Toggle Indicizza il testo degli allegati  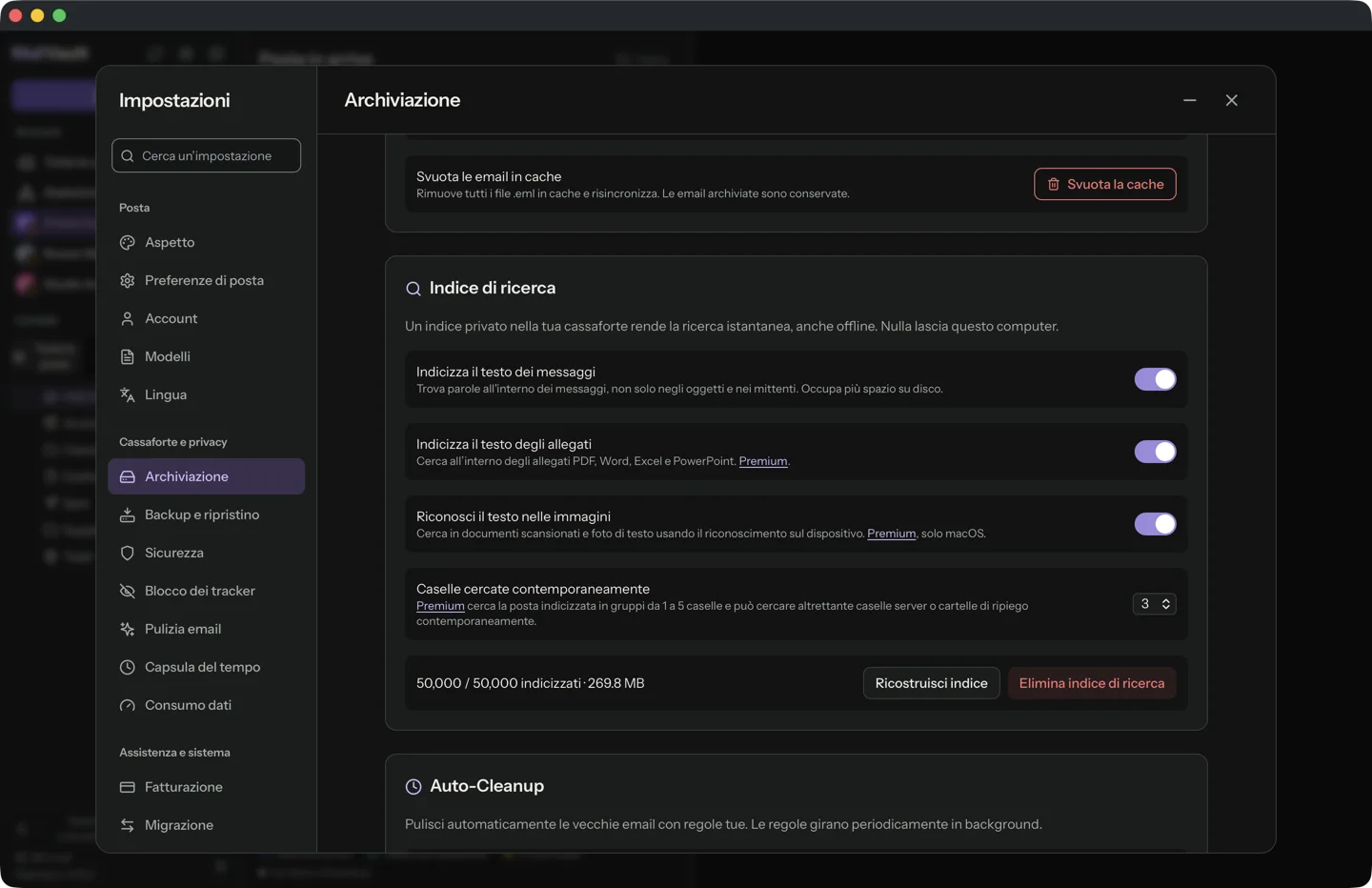coord(1156,452)
